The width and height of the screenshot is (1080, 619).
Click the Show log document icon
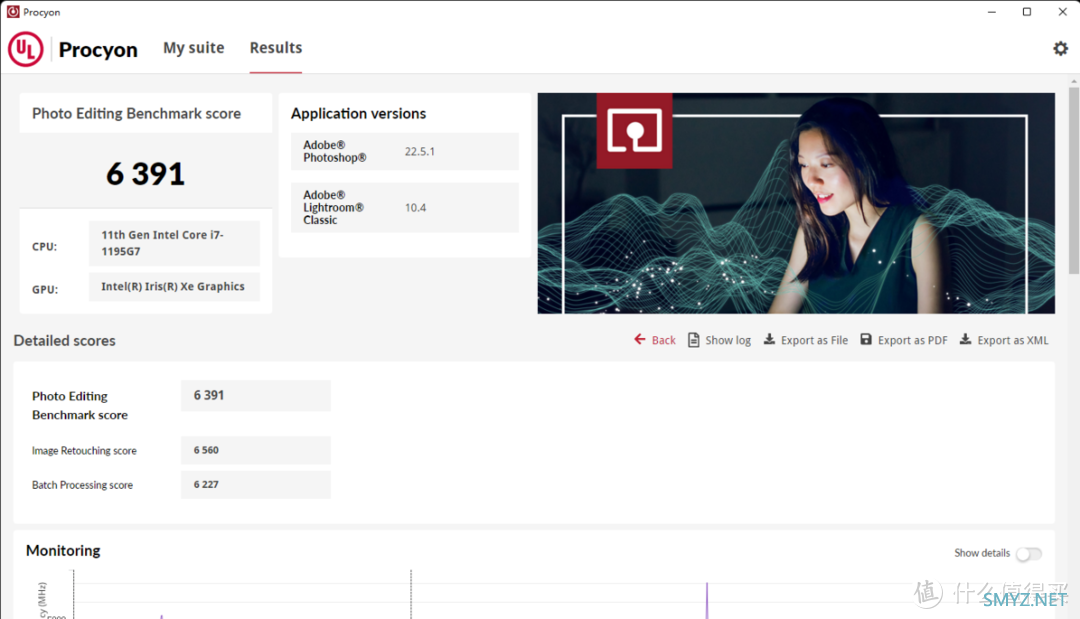(x=694, y=339)
